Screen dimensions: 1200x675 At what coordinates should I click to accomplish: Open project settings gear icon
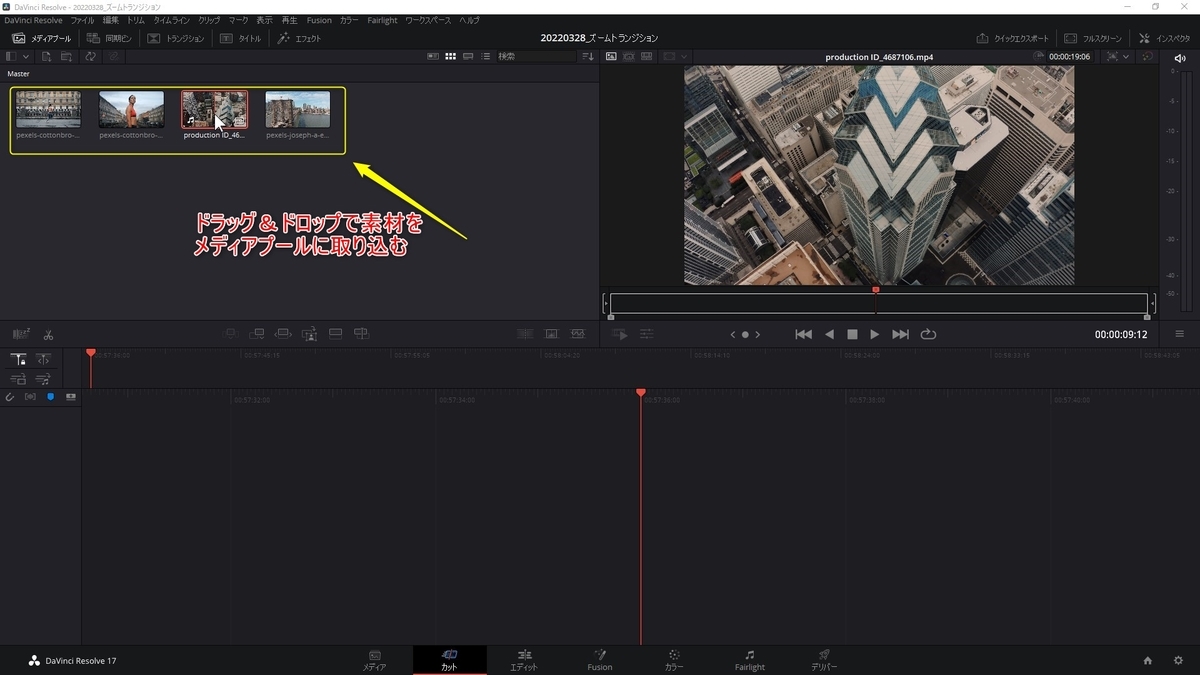1178,660
